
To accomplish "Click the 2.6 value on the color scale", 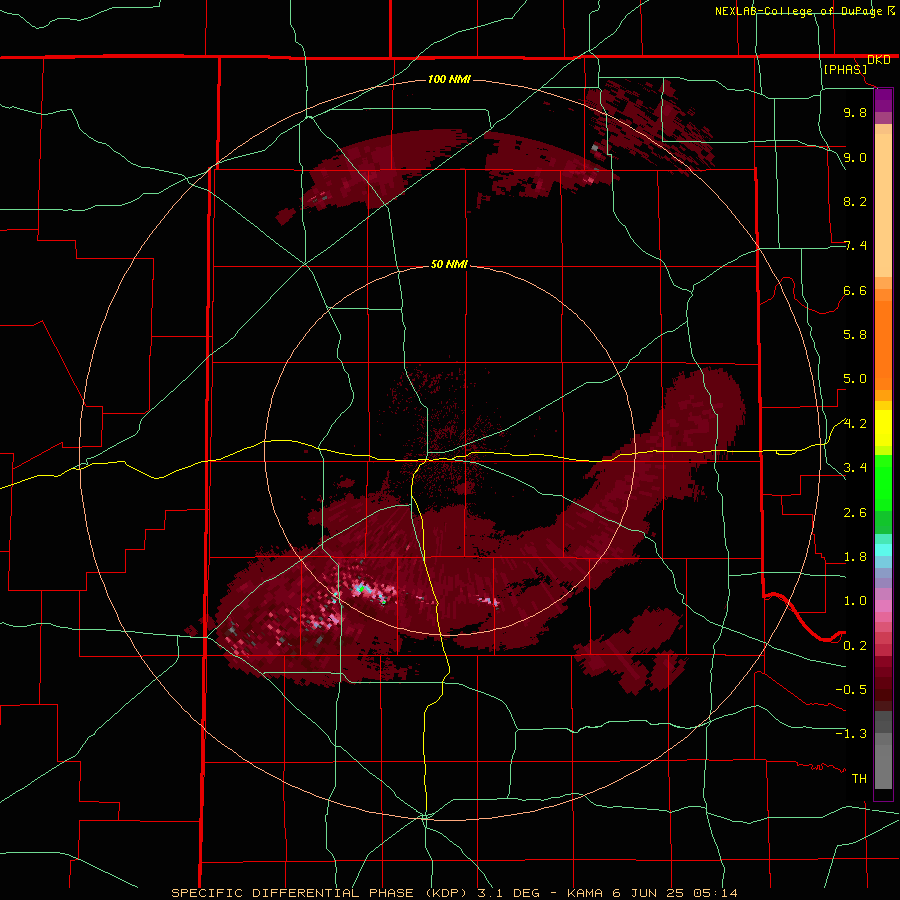I will 855,513.
